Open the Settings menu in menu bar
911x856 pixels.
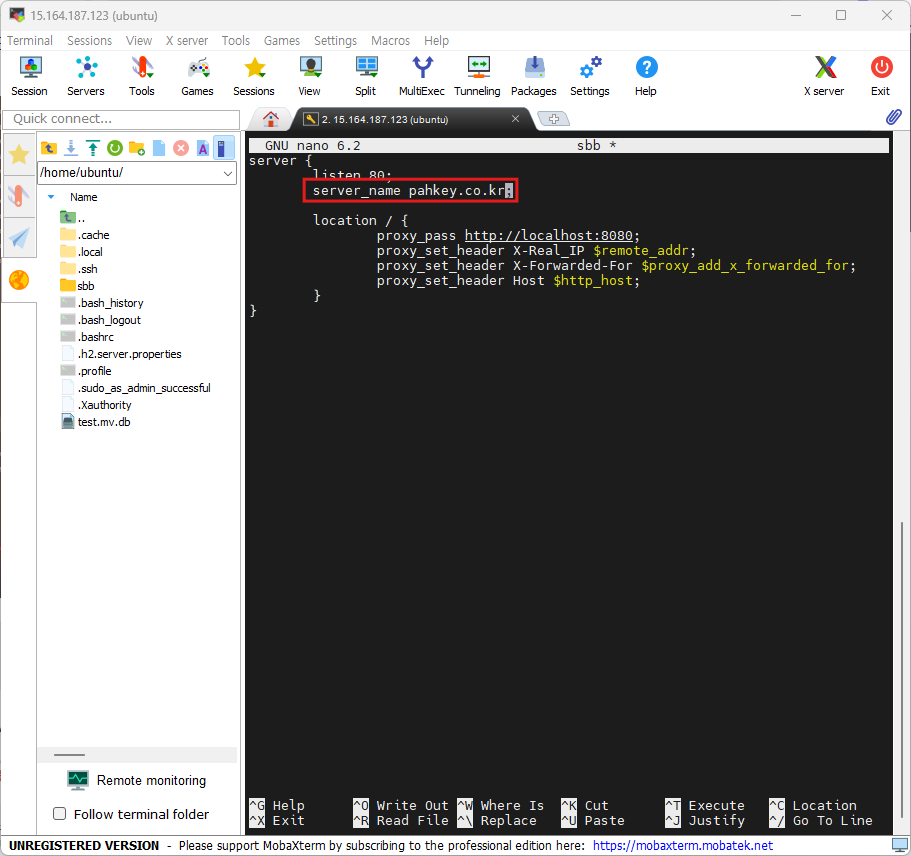pos(335,41)
